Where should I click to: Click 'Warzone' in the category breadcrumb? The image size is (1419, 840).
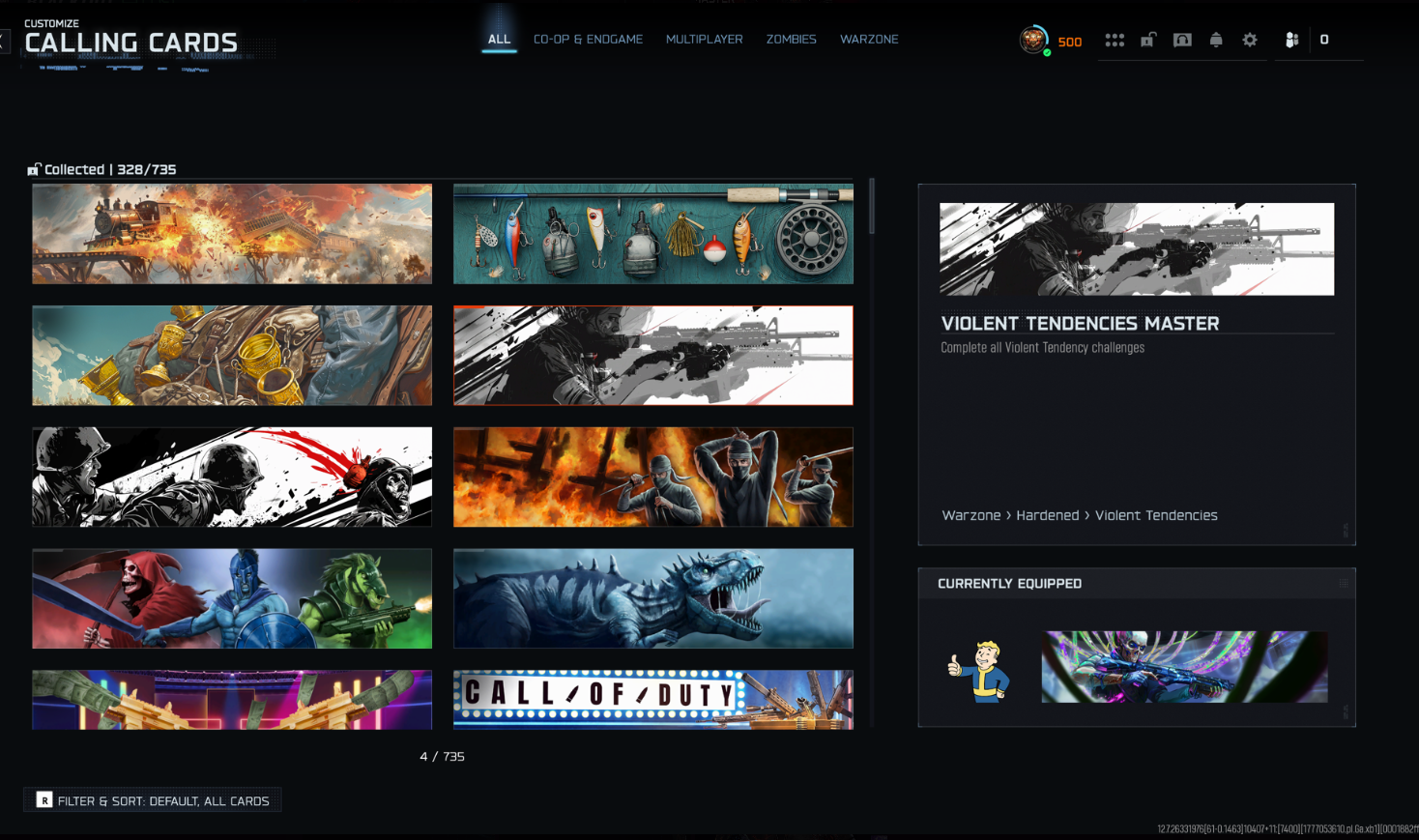[x=971, y=515]
